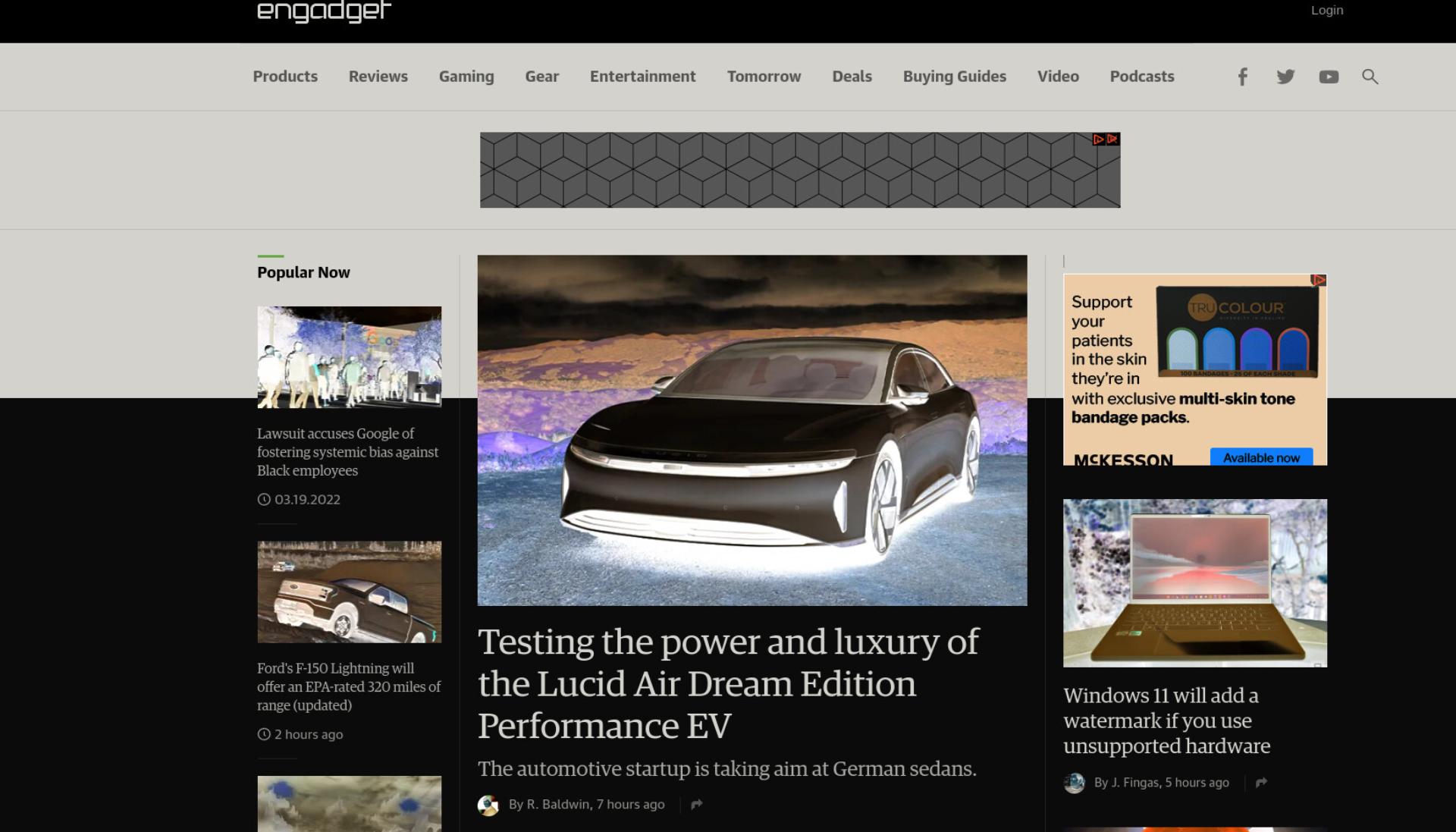
Task: Click the Available now button in ad
Action: coord(1261,457)
